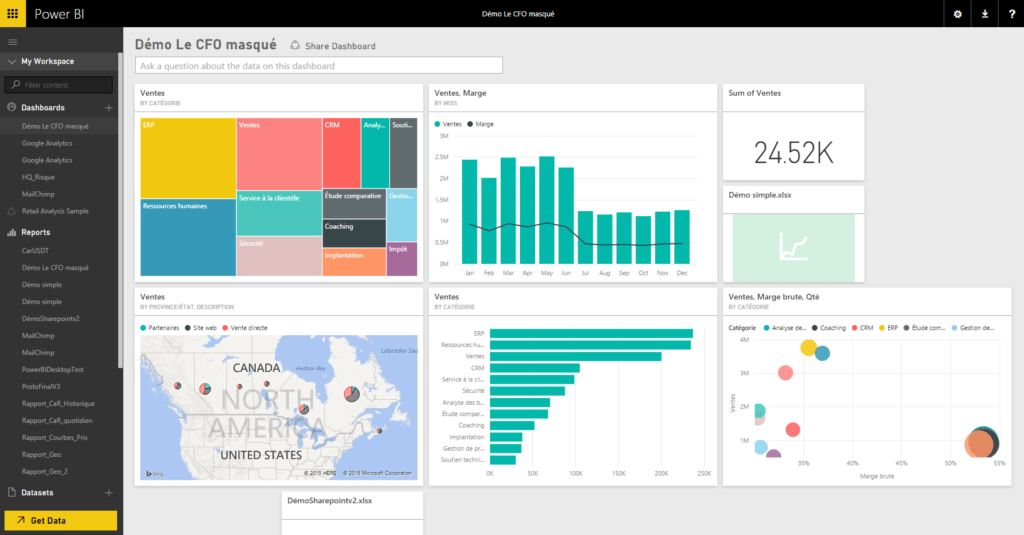
Task: Focus the Filter content search field
Action: [62, 85]
